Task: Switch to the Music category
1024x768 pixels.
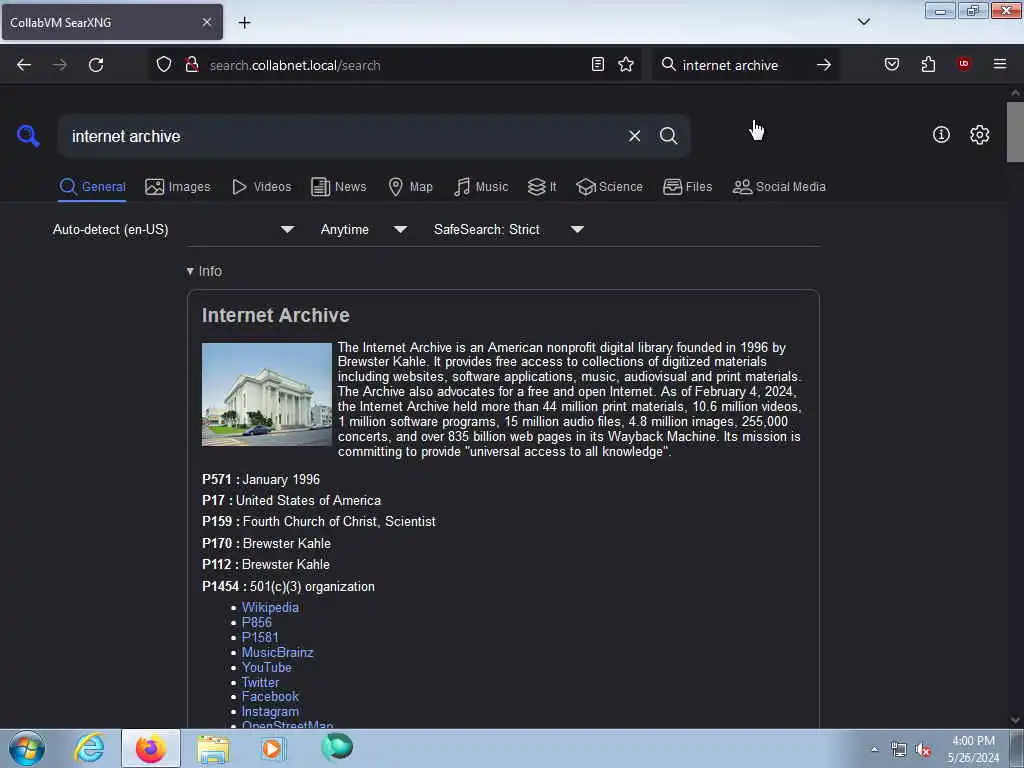Action: [481, 187]
